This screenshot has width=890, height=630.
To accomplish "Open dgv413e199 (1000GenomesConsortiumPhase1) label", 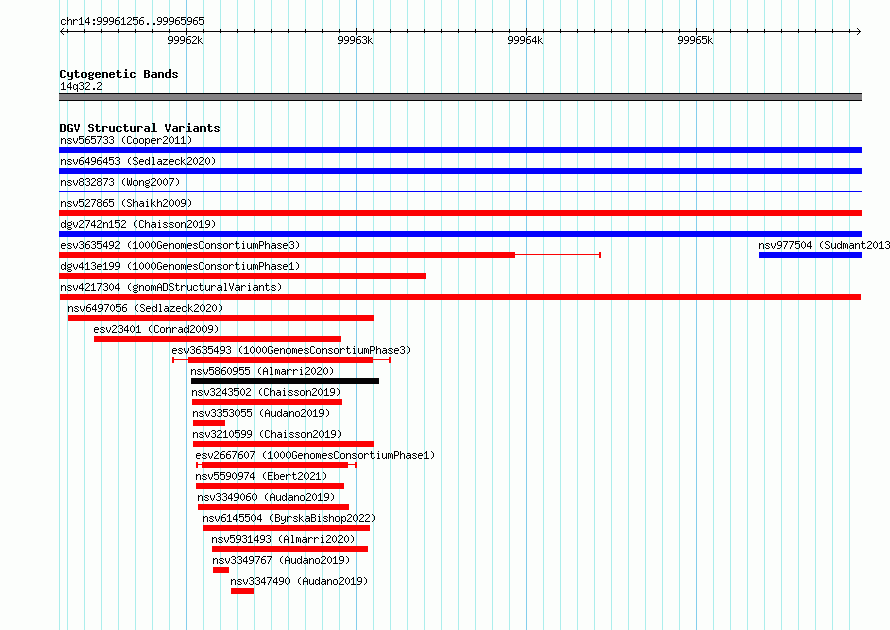I will (180, 266).
